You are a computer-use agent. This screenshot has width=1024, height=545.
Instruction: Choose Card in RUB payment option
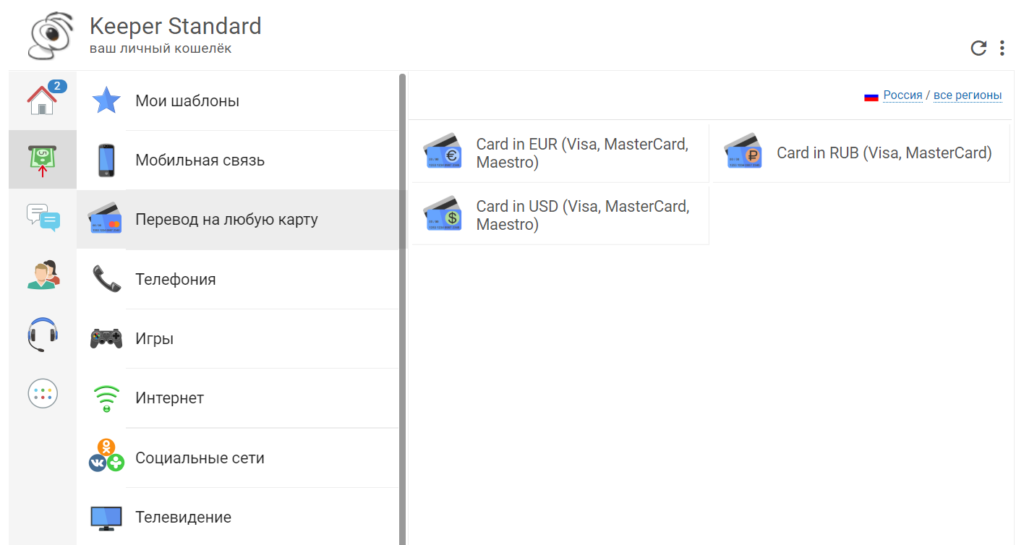[x=861, y=153]
